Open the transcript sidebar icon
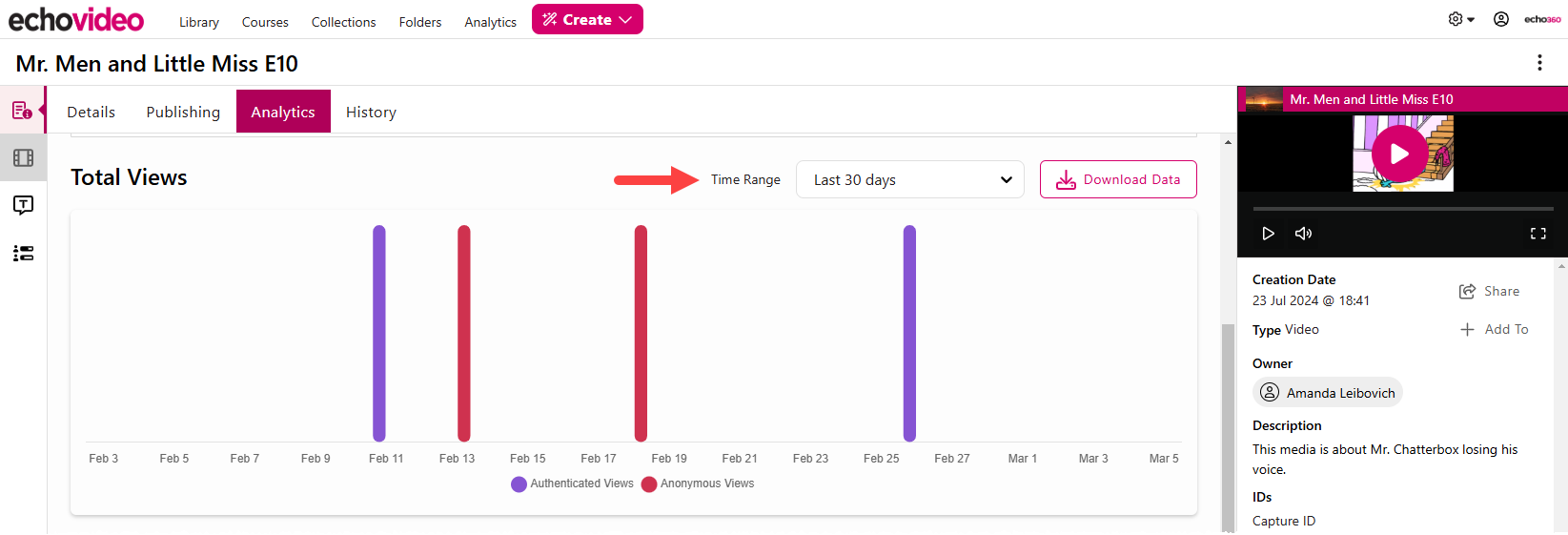The height and width of the screenshot is (535, 1568). (23, 205)
